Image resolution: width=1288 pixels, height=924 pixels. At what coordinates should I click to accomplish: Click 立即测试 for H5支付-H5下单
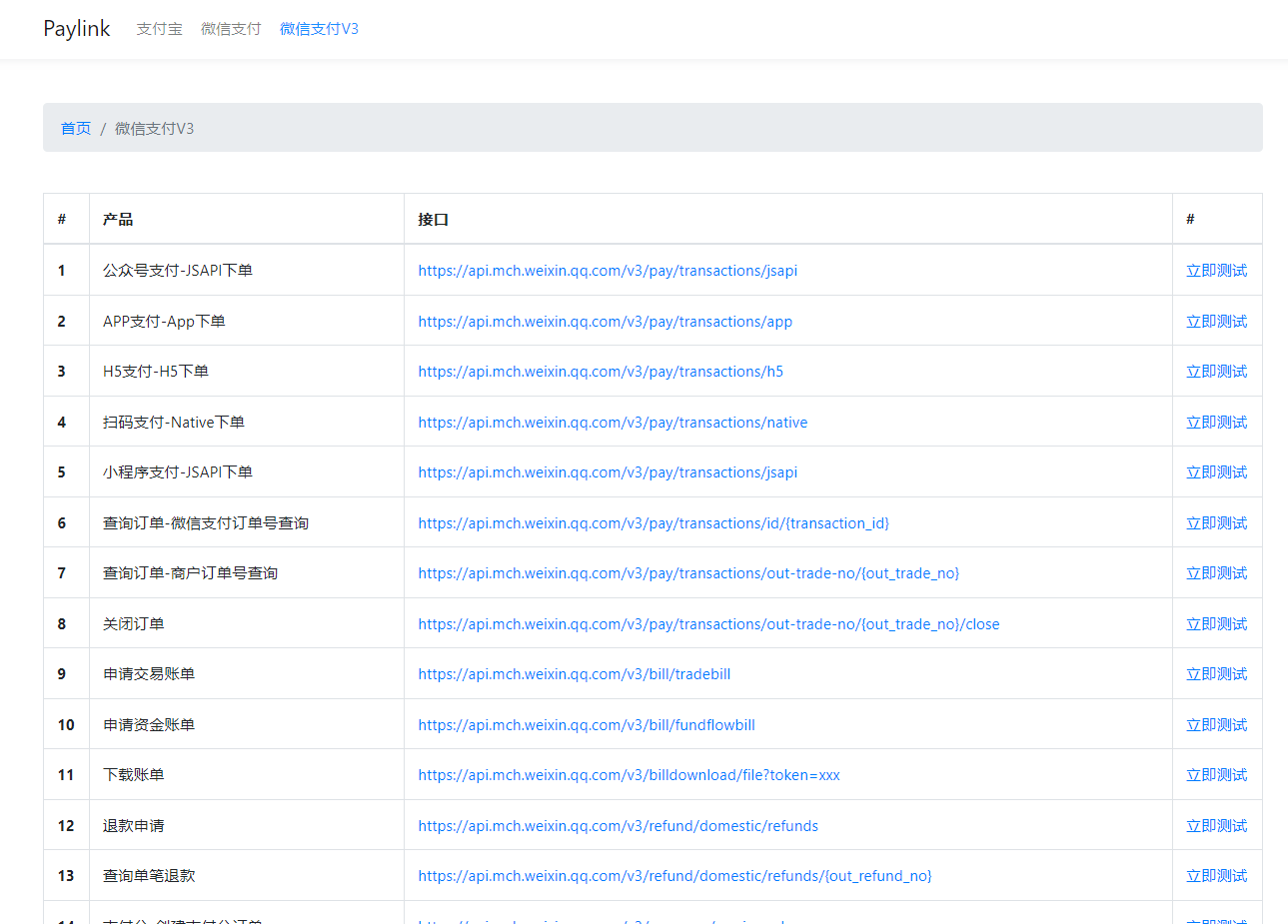(1216, 372)
